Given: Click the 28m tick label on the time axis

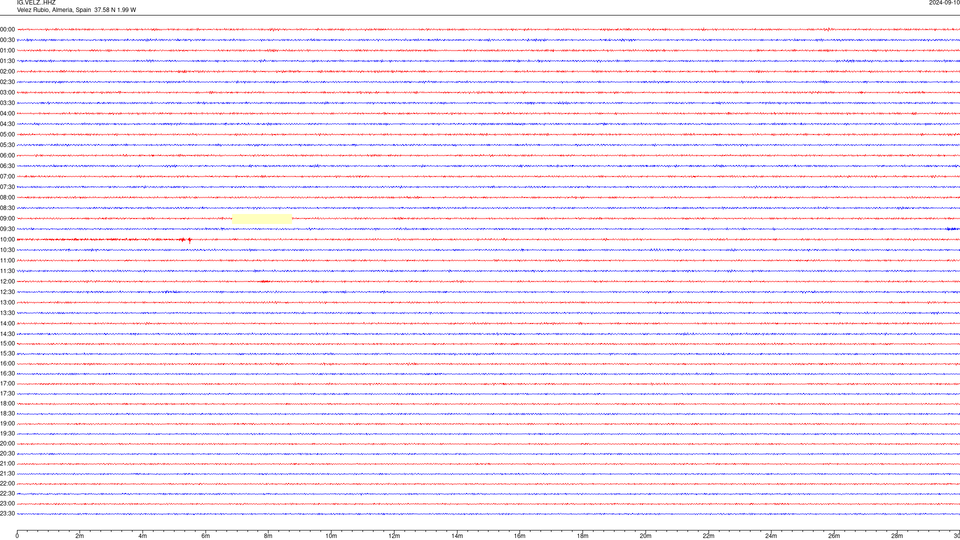Looking at the screenshot, I should click(x=897, y=536).
